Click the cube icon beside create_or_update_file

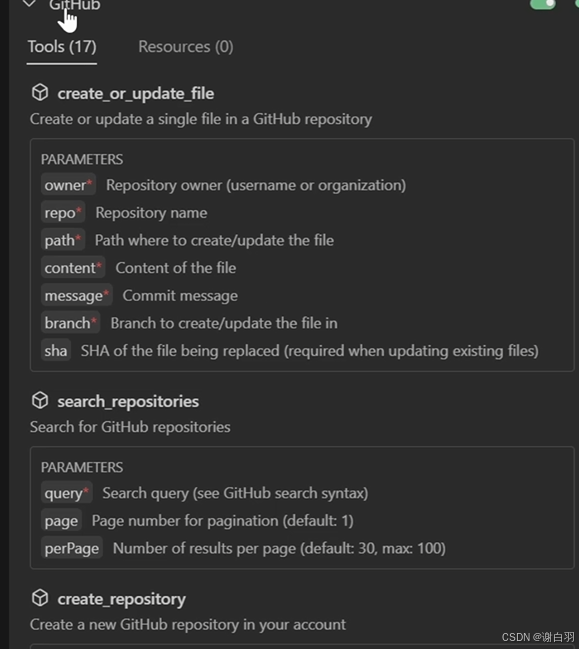click(x=40, y=92)
